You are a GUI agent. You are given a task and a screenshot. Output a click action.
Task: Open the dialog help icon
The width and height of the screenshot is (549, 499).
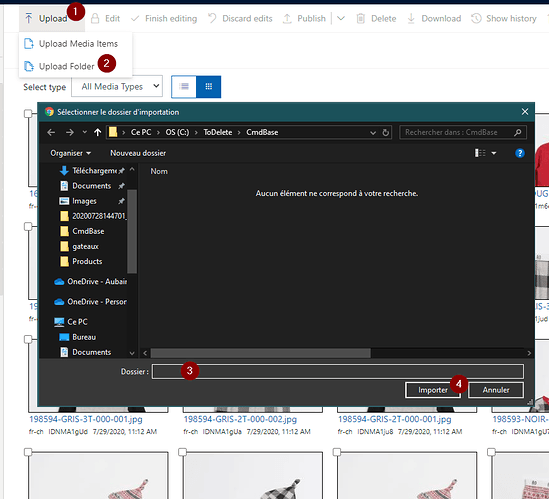click(x=520, y=153)
